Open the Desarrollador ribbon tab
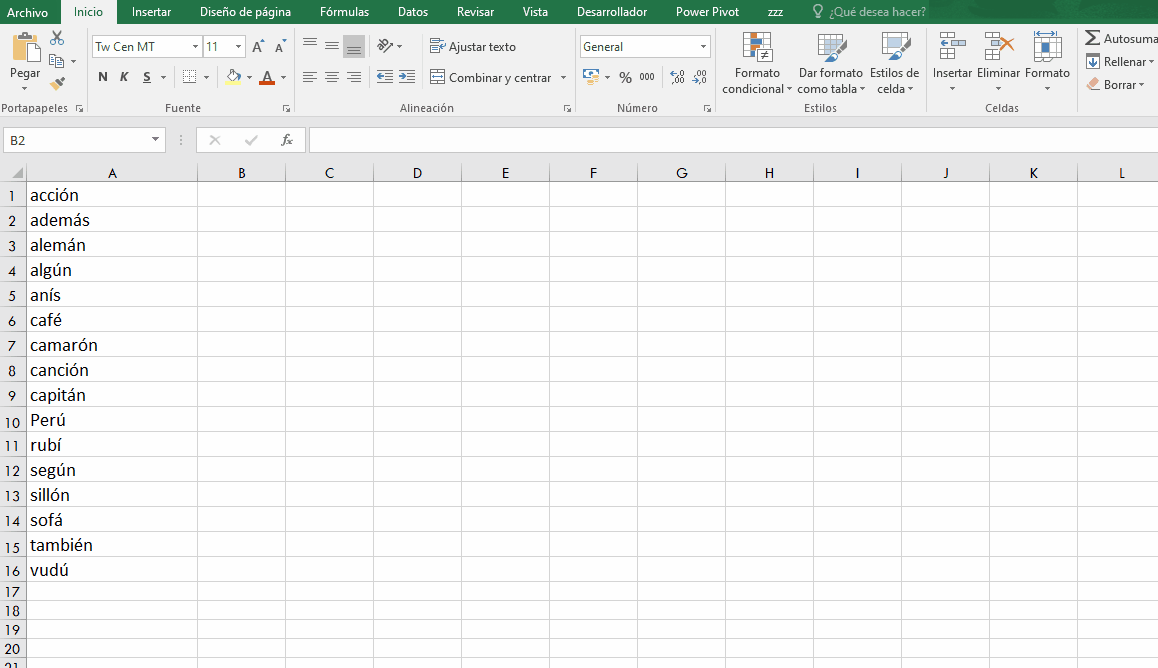1158x668 pixels. (x=612, y=12)
